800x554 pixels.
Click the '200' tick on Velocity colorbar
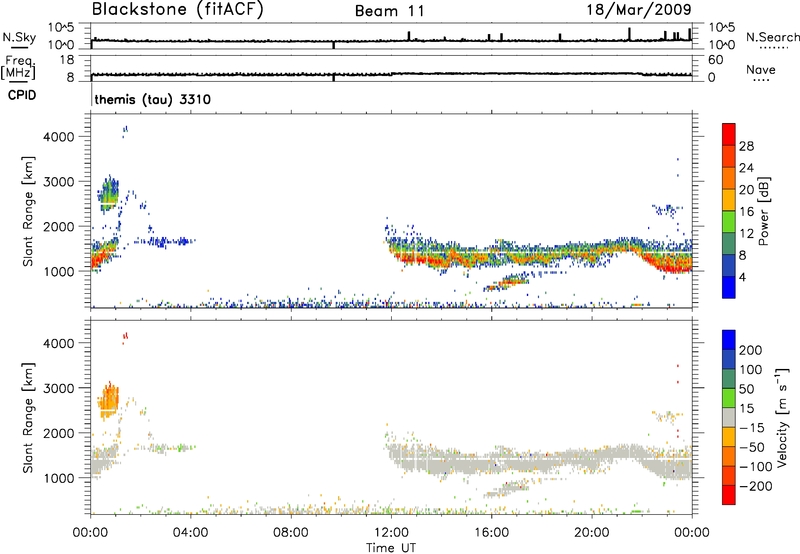click(751, 350)
